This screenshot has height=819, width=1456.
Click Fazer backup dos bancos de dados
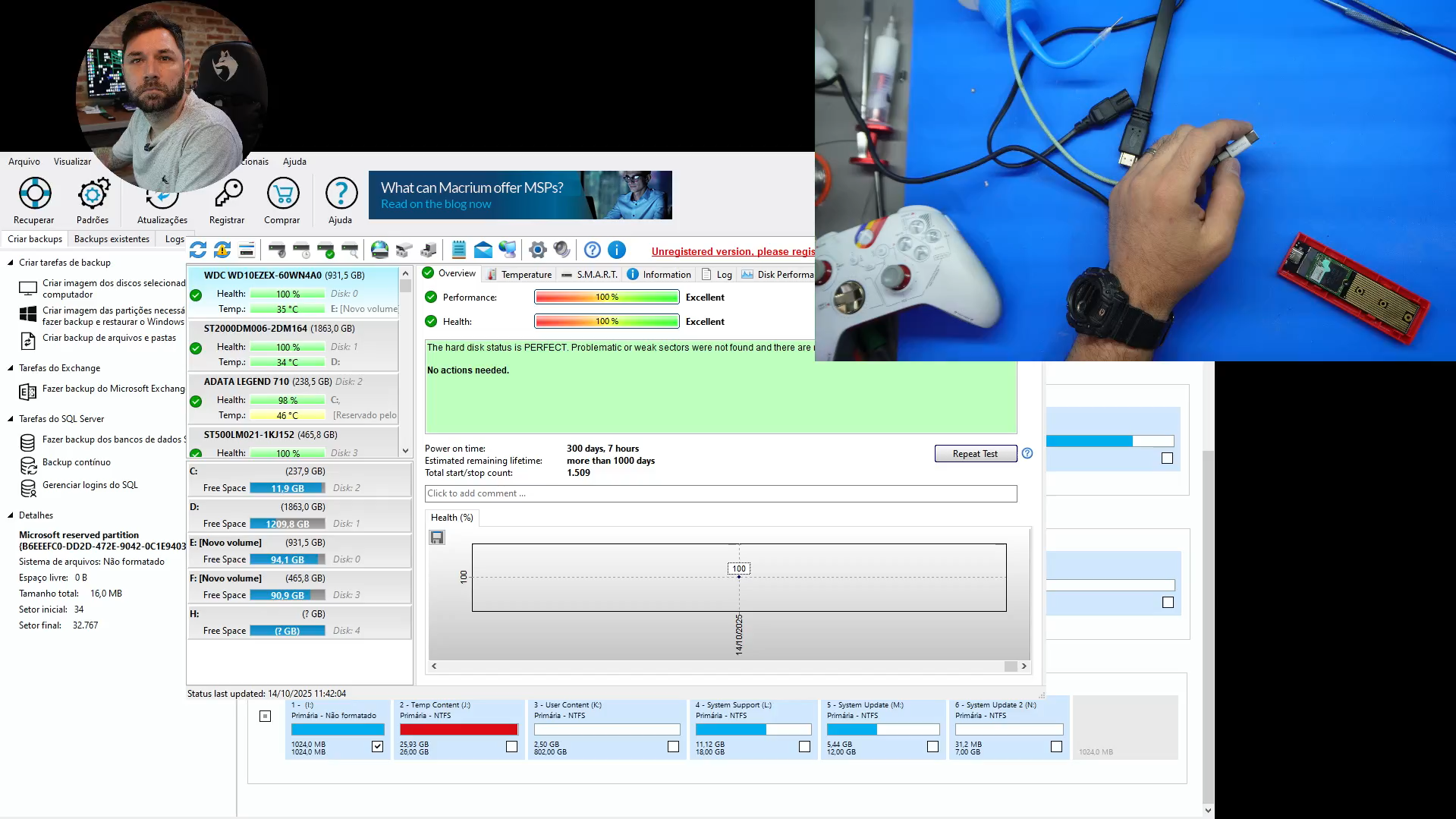point(114,439)
